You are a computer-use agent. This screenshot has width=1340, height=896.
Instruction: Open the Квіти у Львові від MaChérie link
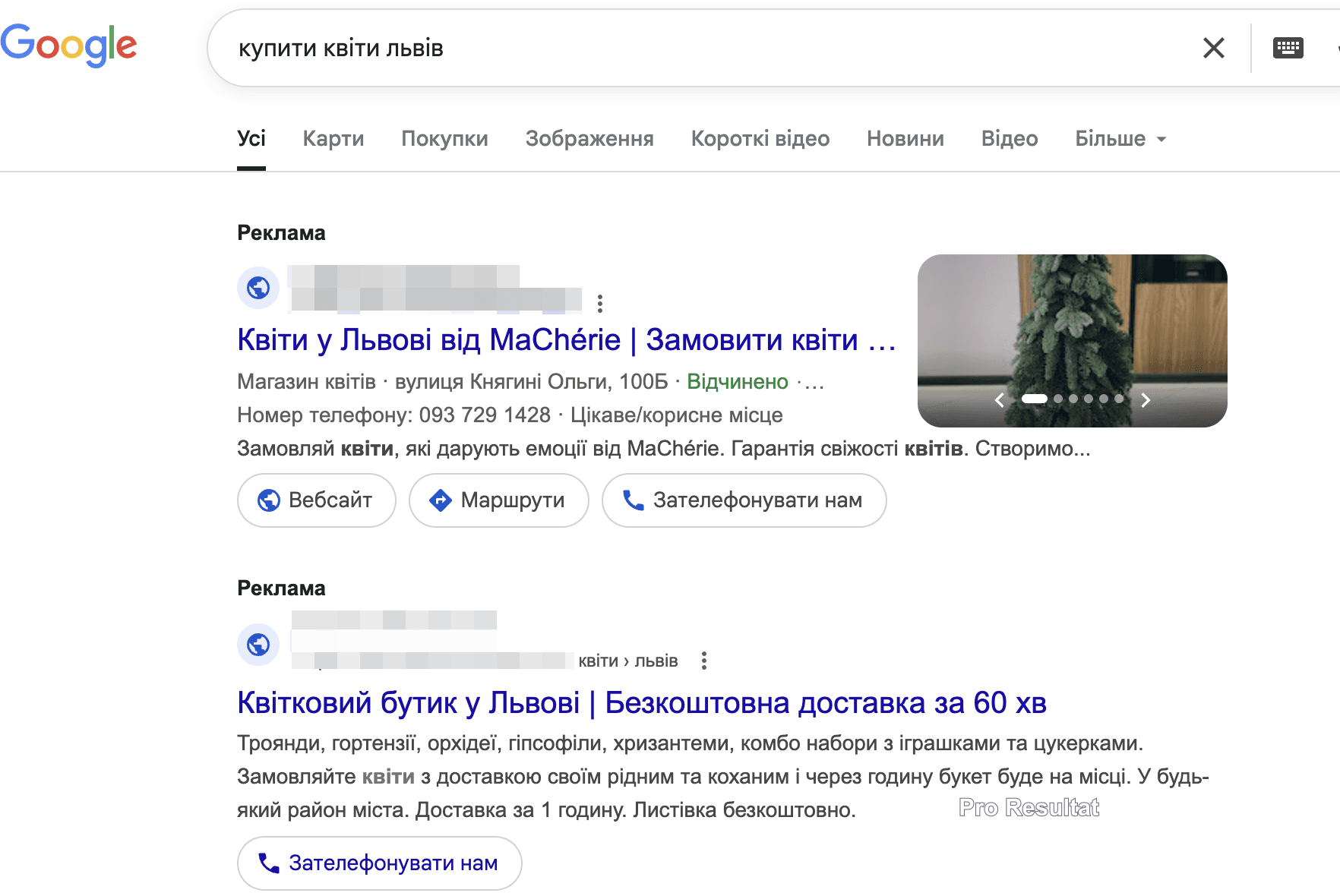tap(567, 339)
